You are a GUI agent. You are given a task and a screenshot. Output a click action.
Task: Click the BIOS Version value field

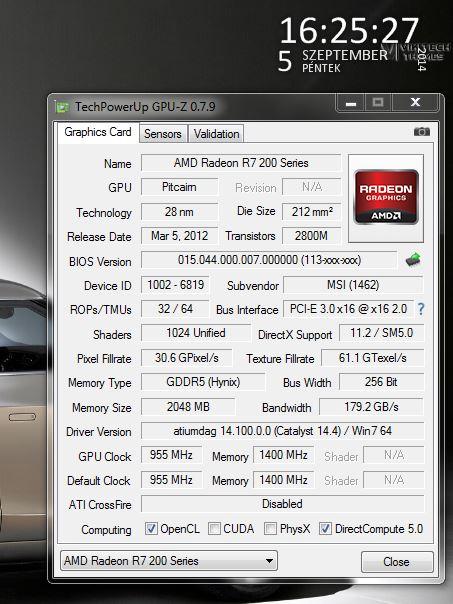tap(269, 260)
